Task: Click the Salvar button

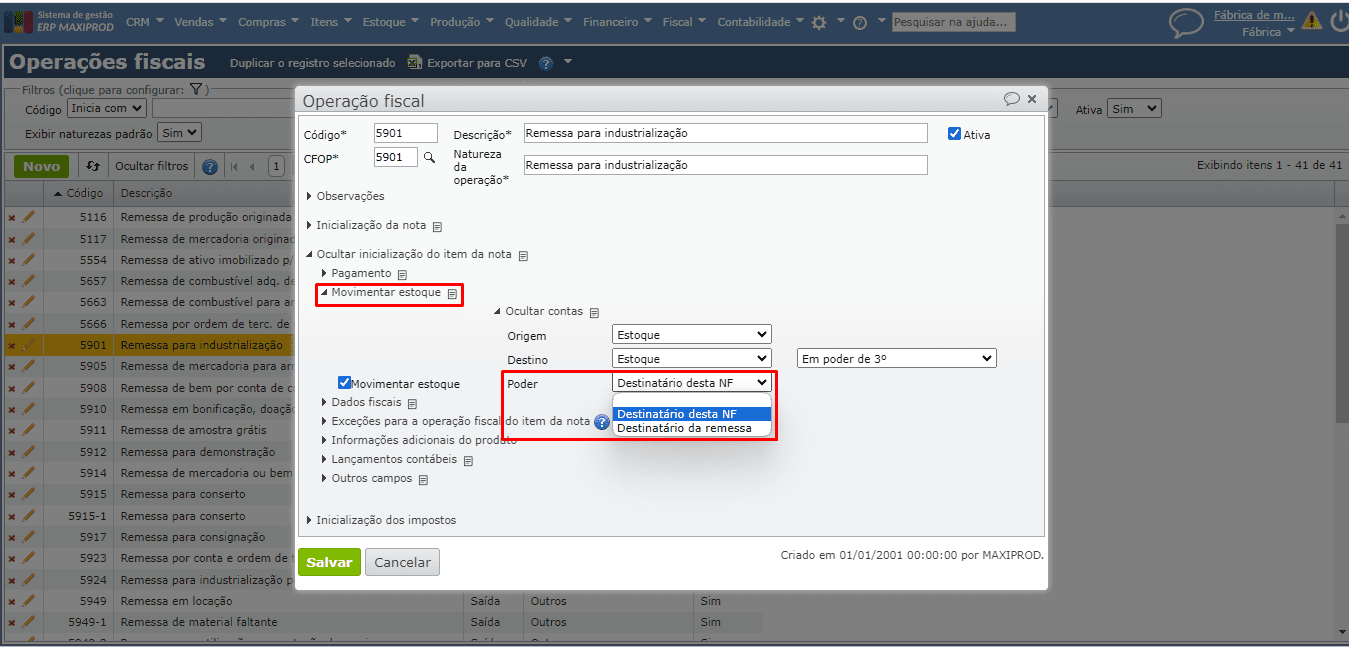Action: pyautogui.click(x=329, y=562)
